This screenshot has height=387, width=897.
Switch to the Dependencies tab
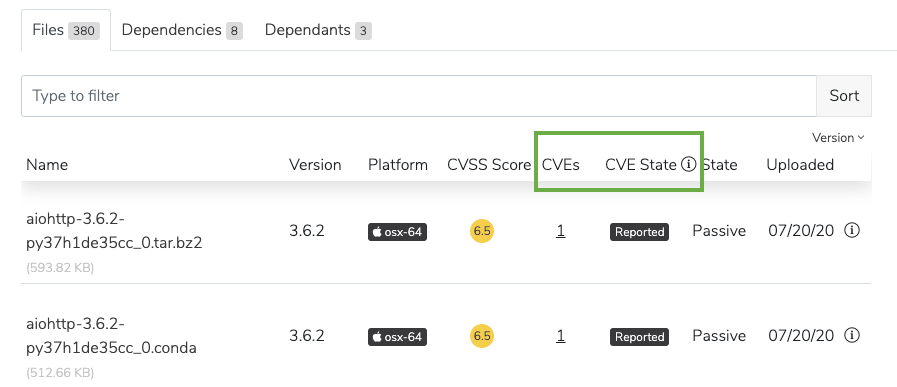click(182, 30)
